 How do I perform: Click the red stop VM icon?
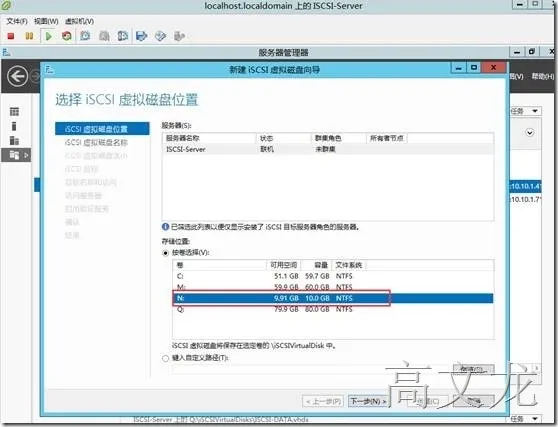click(11, 36)
